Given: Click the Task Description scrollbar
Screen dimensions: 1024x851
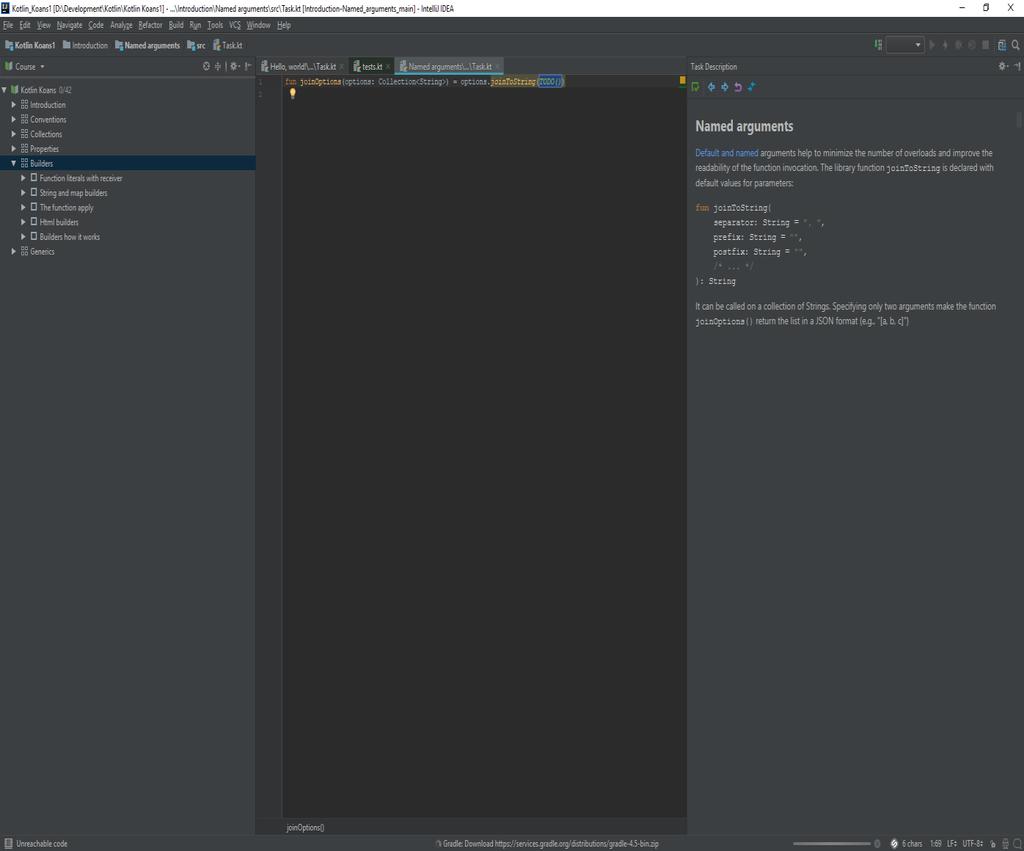Looking at the screenshot, I should (1018, 120).
